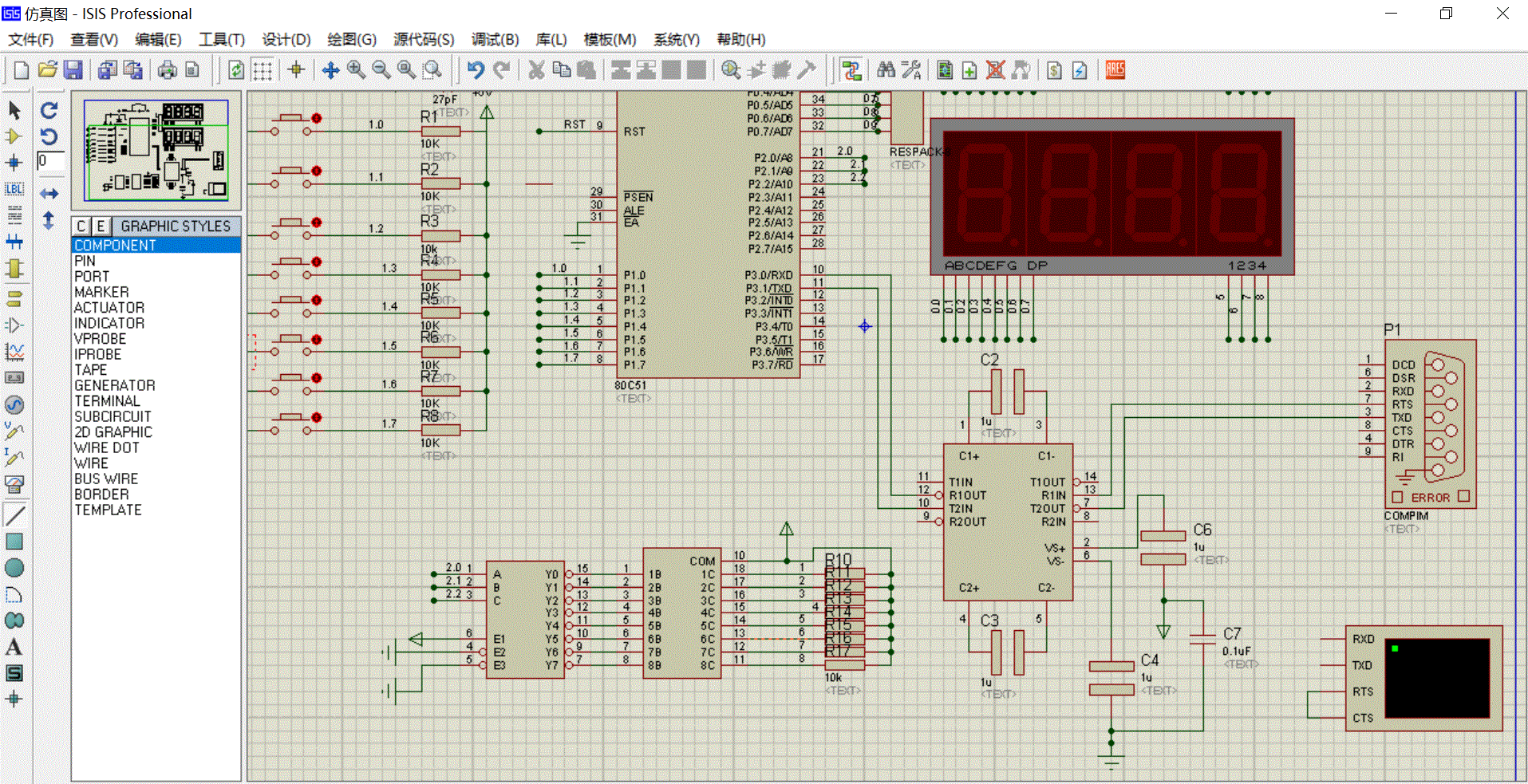Zoom in on the schematic
The image size is (1528, 784).
click(x=356, y=70)
